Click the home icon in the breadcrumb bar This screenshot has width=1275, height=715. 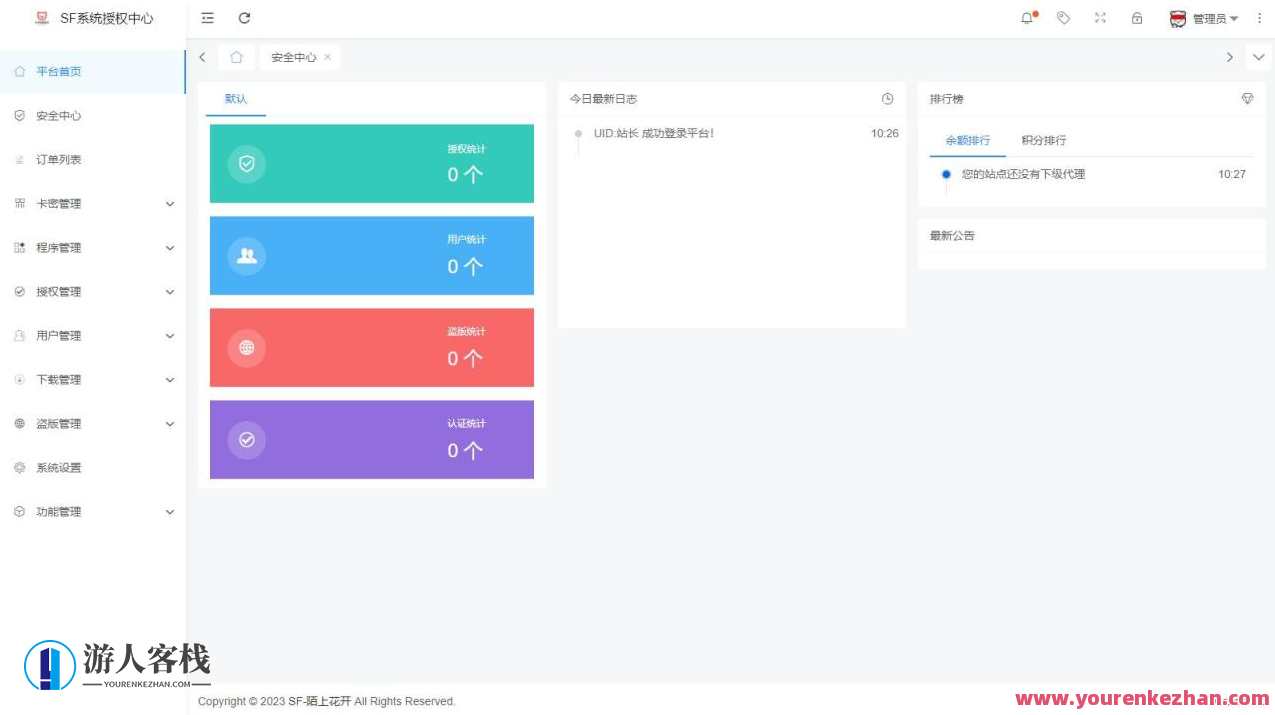[236, 57]
